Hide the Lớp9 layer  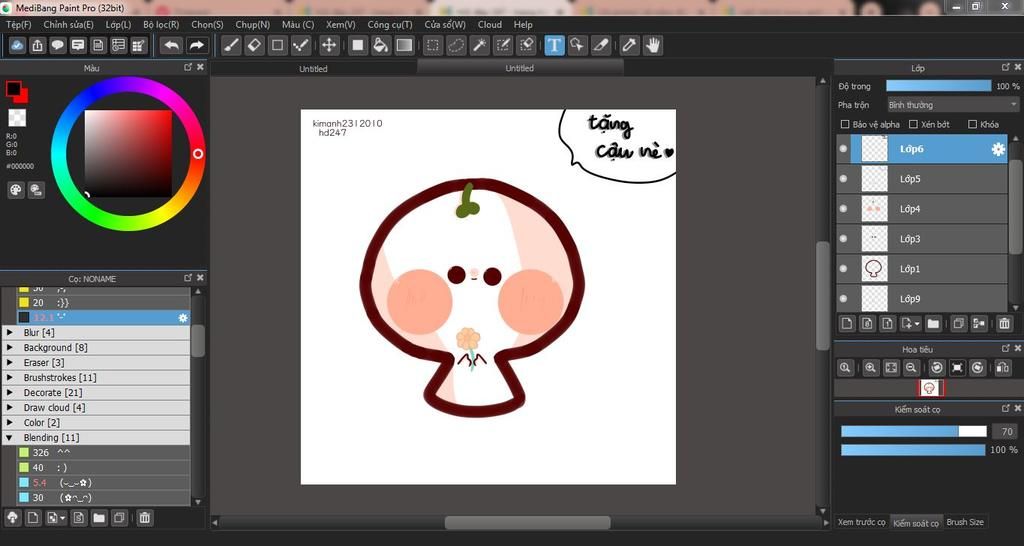(843, 298)
